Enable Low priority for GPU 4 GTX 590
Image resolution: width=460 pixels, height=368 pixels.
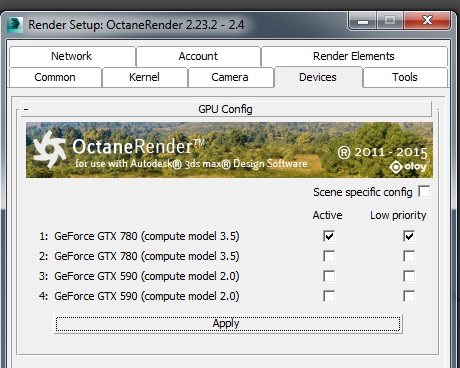click(409, 296)
